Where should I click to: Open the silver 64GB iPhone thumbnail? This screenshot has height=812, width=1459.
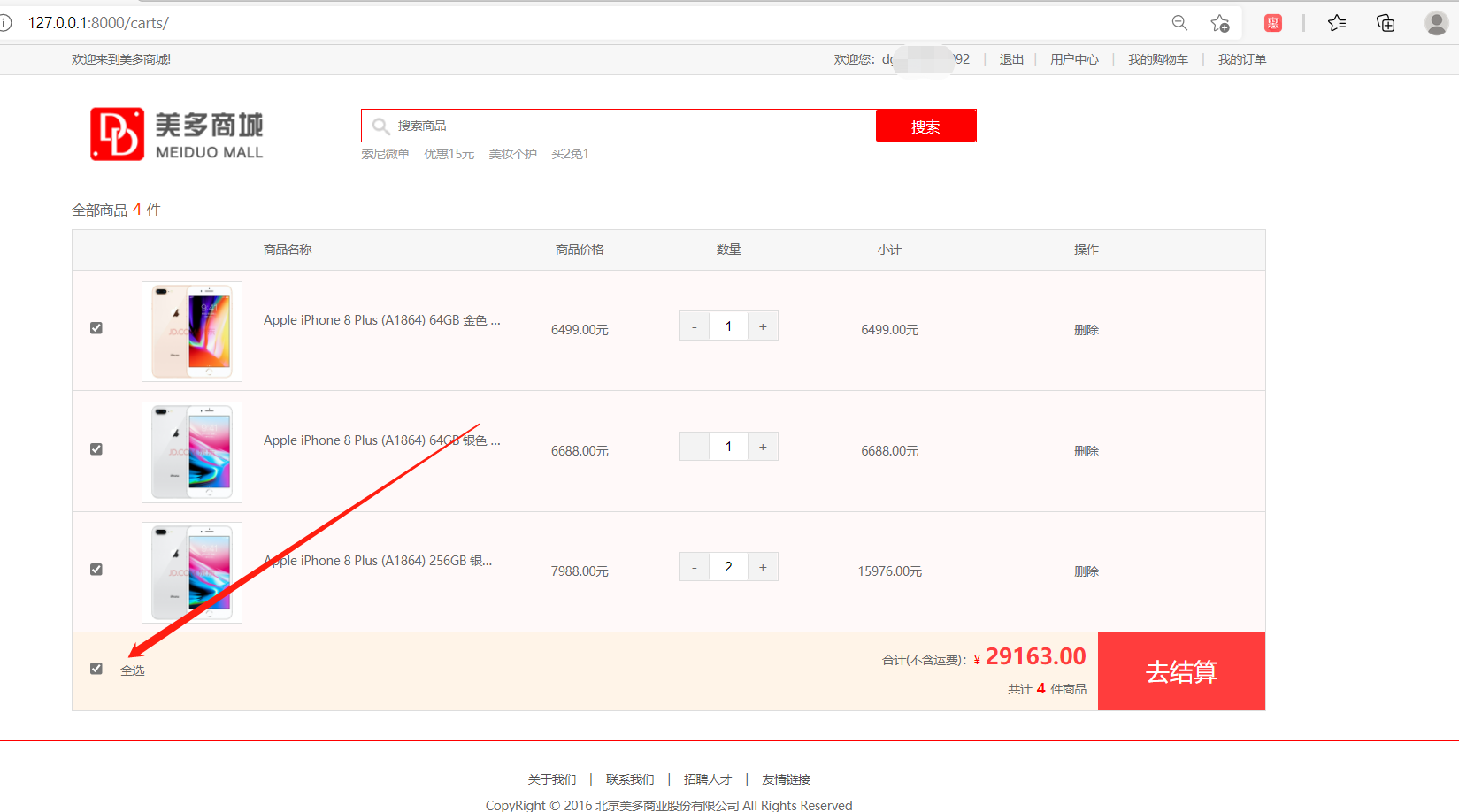pos(192,452)
